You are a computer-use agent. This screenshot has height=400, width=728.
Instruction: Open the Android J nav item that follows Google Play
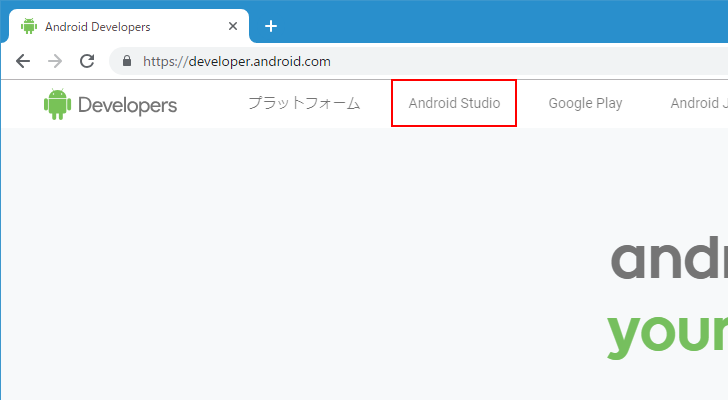tap(699, 103)
